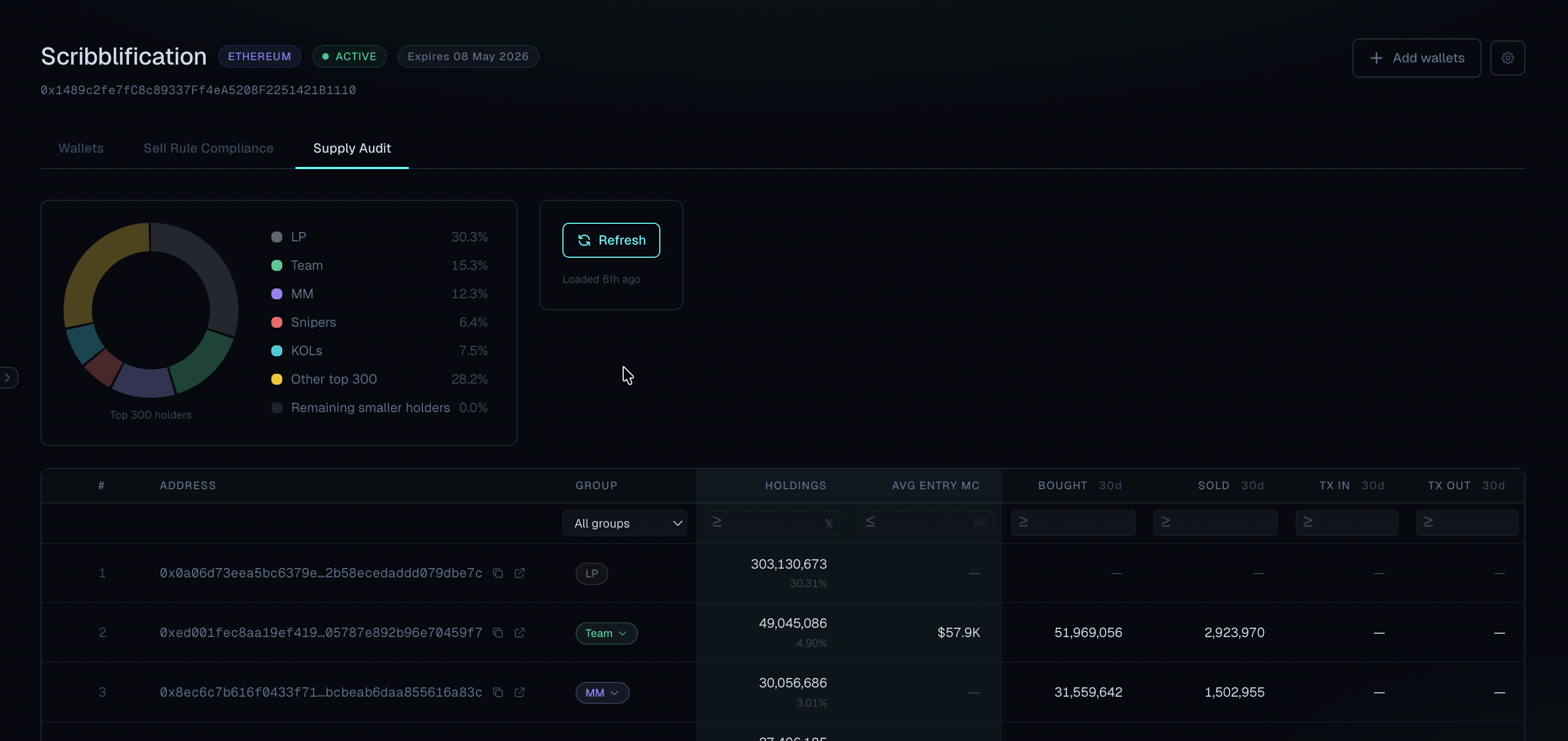
Task: Click address 0x0a06d73eea5bc6379e in row 1
Action: click(321, 573)
